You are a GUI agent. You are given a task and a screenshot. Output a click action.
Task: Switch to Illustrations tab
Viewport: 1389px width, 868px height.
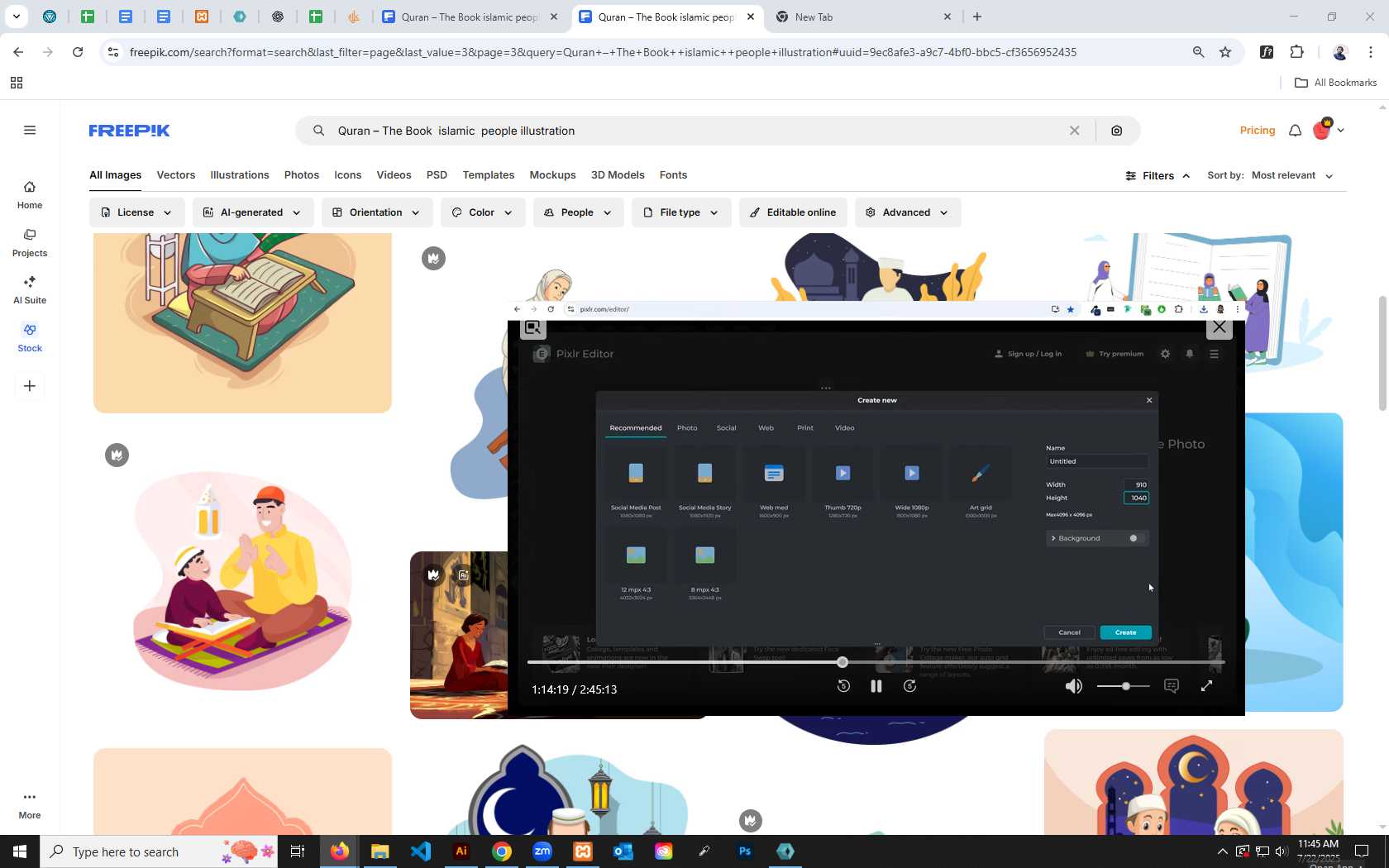tap(240, 175)
